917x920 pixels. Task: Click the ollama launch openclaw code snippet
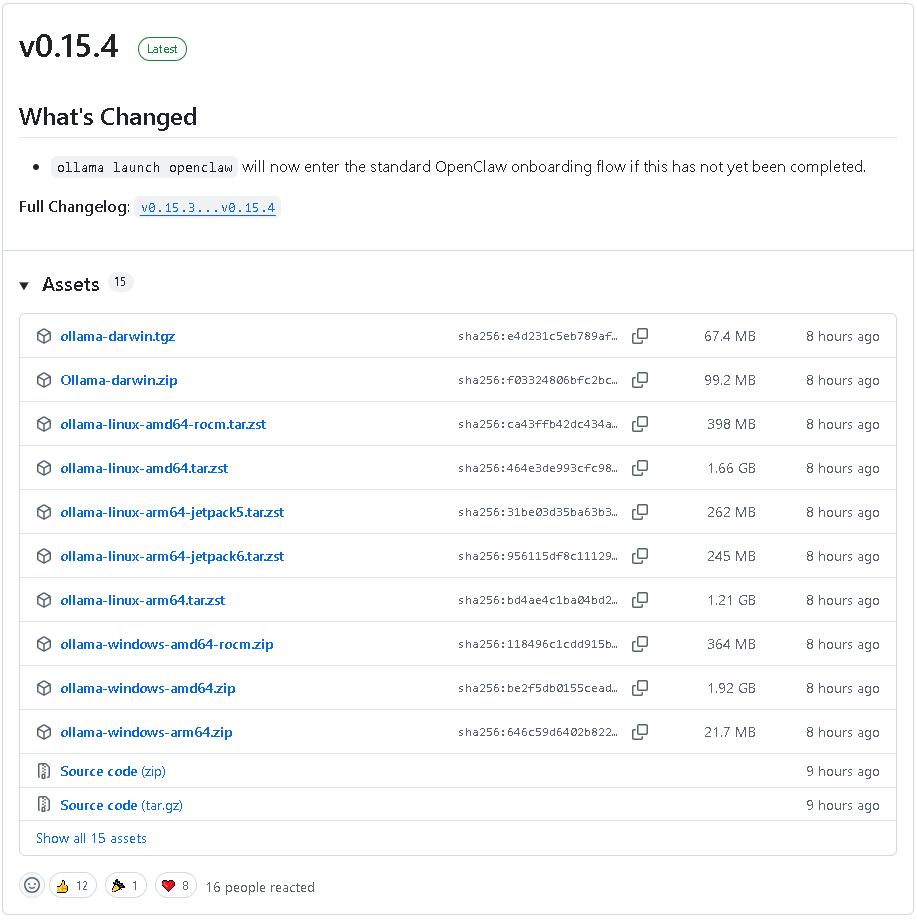(144, 167)
